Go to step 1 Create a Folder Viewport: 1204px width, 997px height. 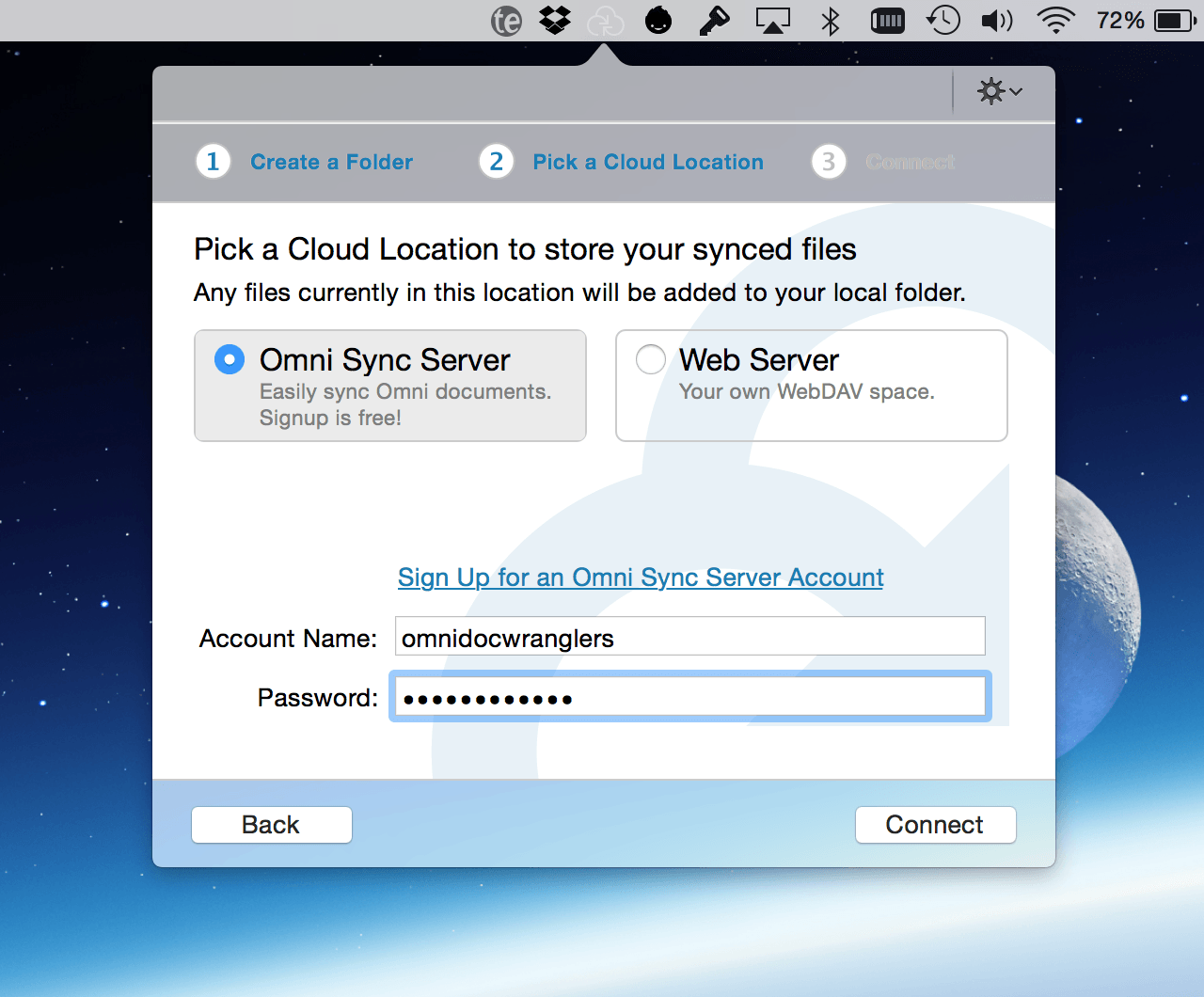coord(331,162)
